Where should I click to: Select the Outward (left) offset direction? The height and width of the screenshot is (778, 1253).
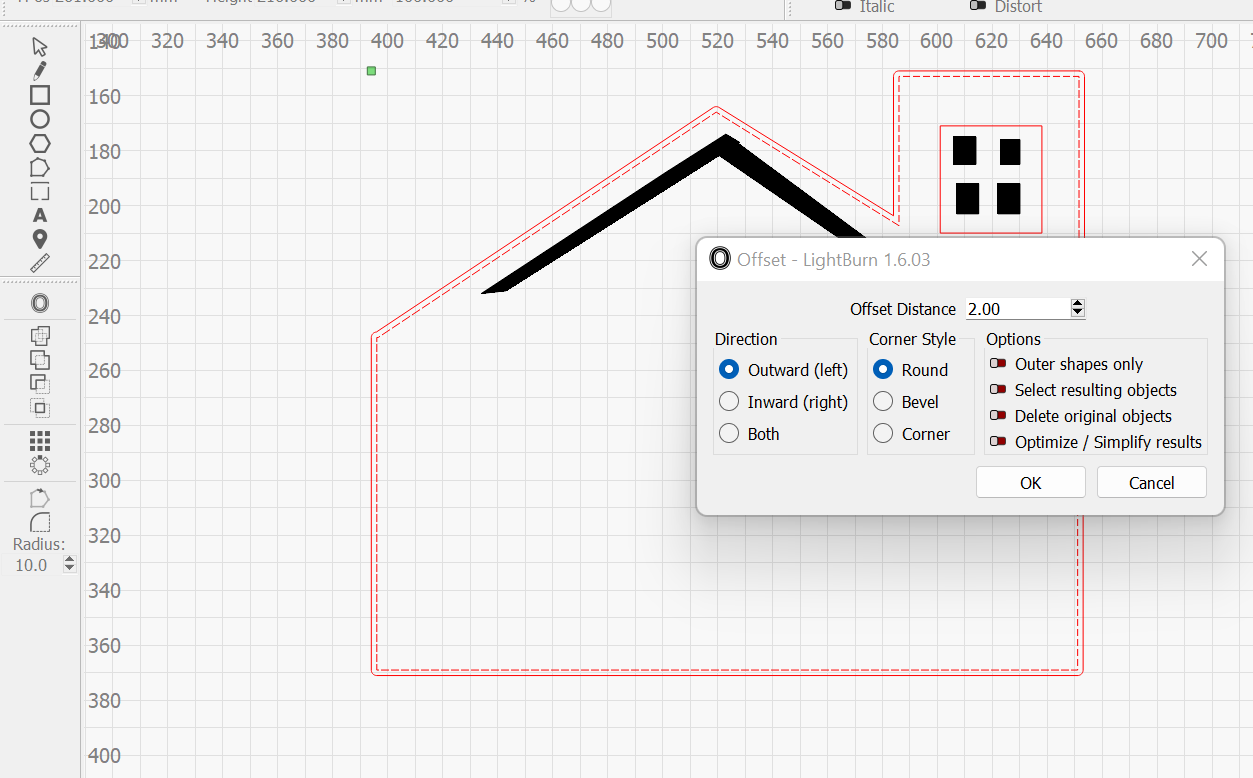(729, 369)
